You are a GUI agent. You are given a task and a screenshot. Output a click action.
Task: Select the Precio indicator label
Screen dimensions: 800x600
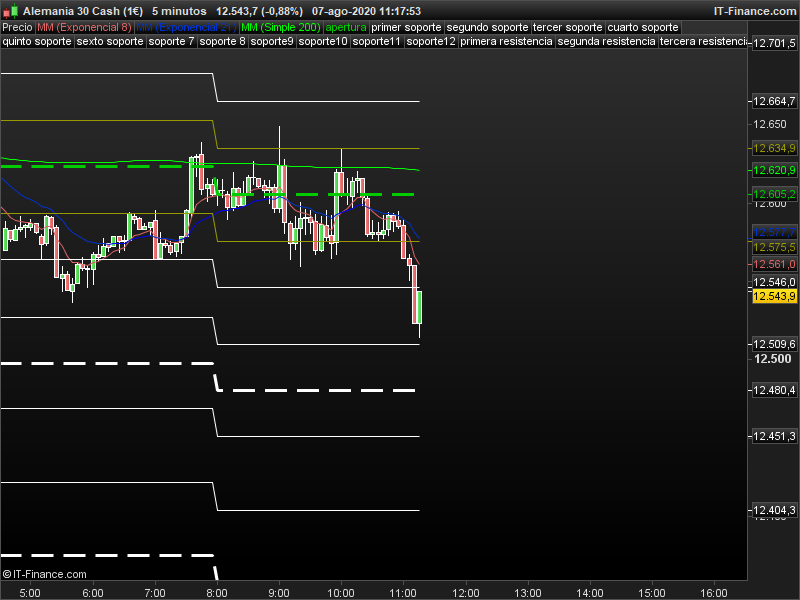(x=17, y=28)
